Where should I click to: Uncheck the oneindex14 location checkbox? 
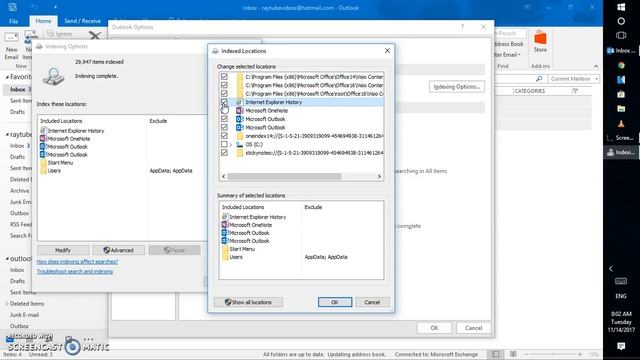click(224, 136)
